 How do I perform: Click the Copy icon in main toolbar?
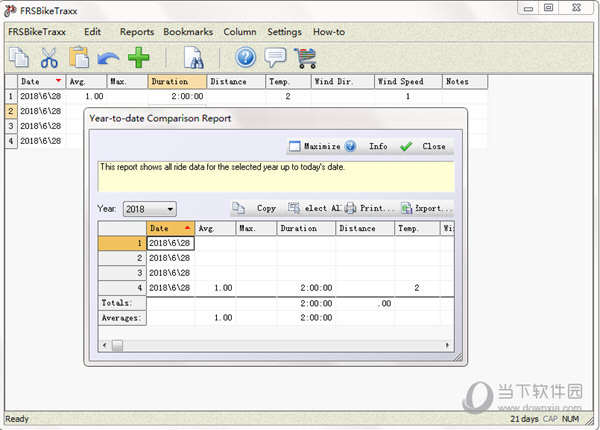[x=19, y=57]
